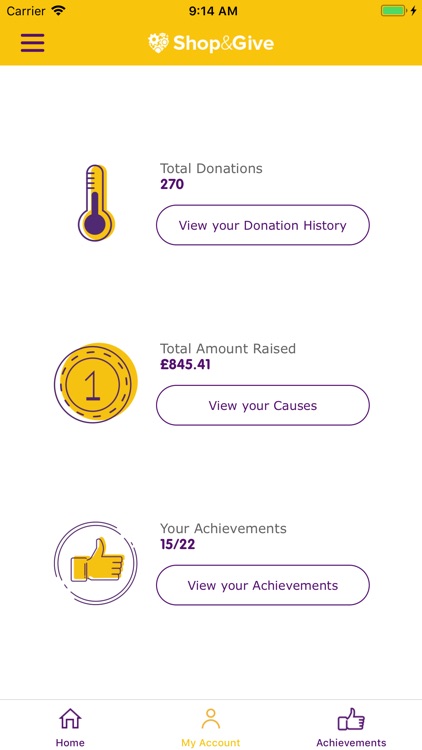Switch to the Home tab label
Image resolution: width=422 pixels, height=750 pixels.
[x=70, y=743]
